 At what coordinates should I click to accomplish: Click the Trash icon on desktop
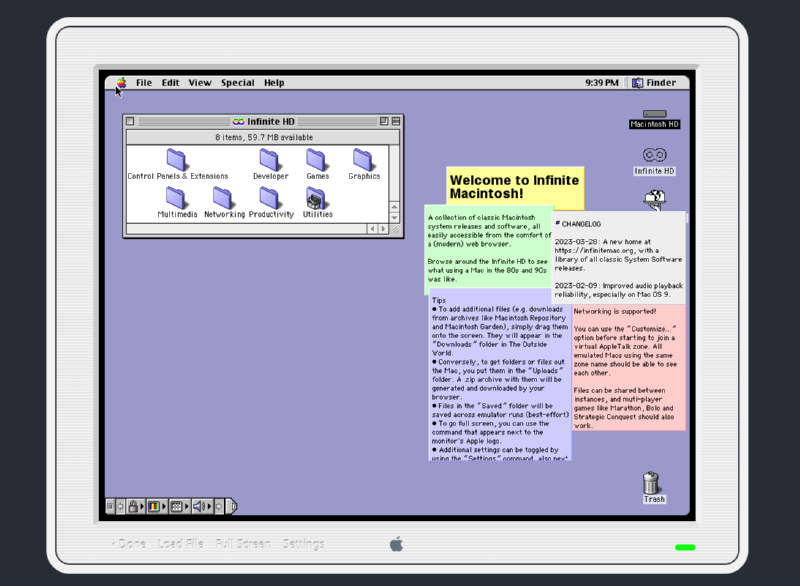point(653,484)
